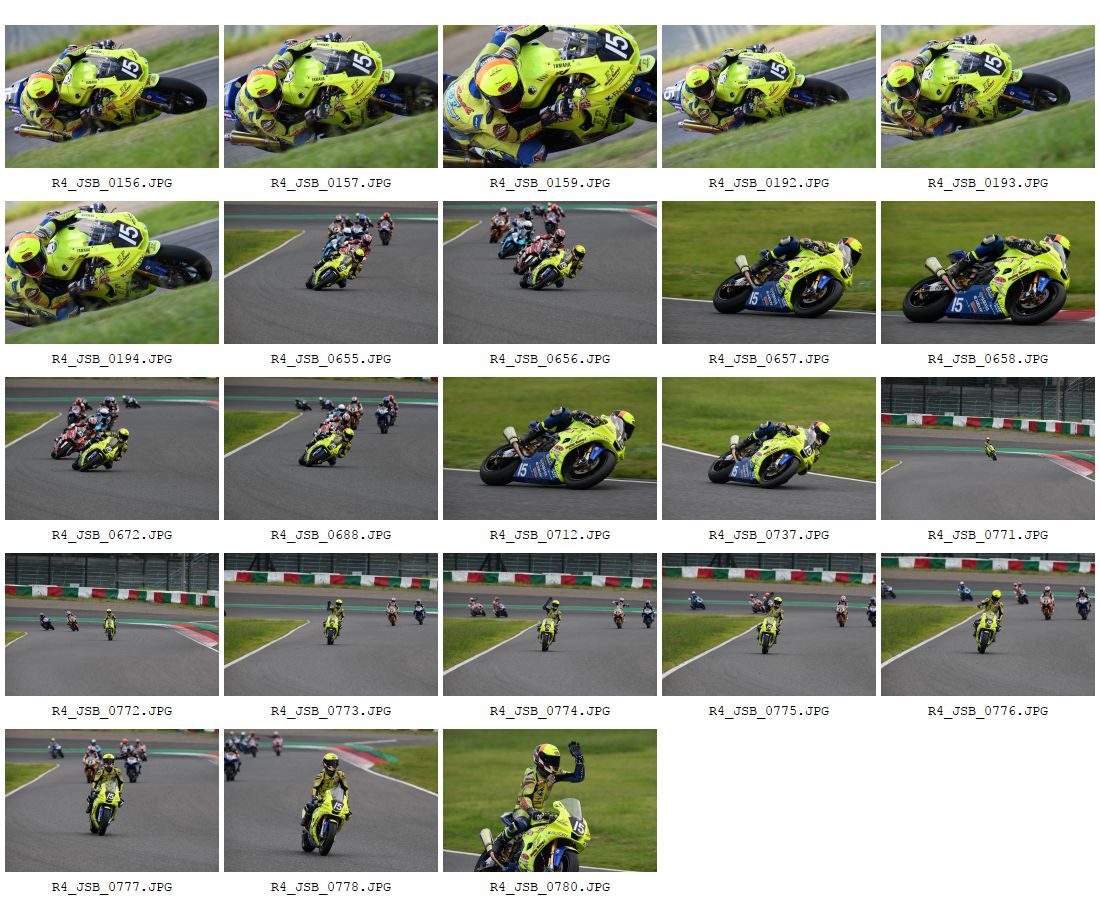The image size is (1100, 900).
Task: Select thumbnail R4_JSB_0776.JPG
Action: coord(988,624)
